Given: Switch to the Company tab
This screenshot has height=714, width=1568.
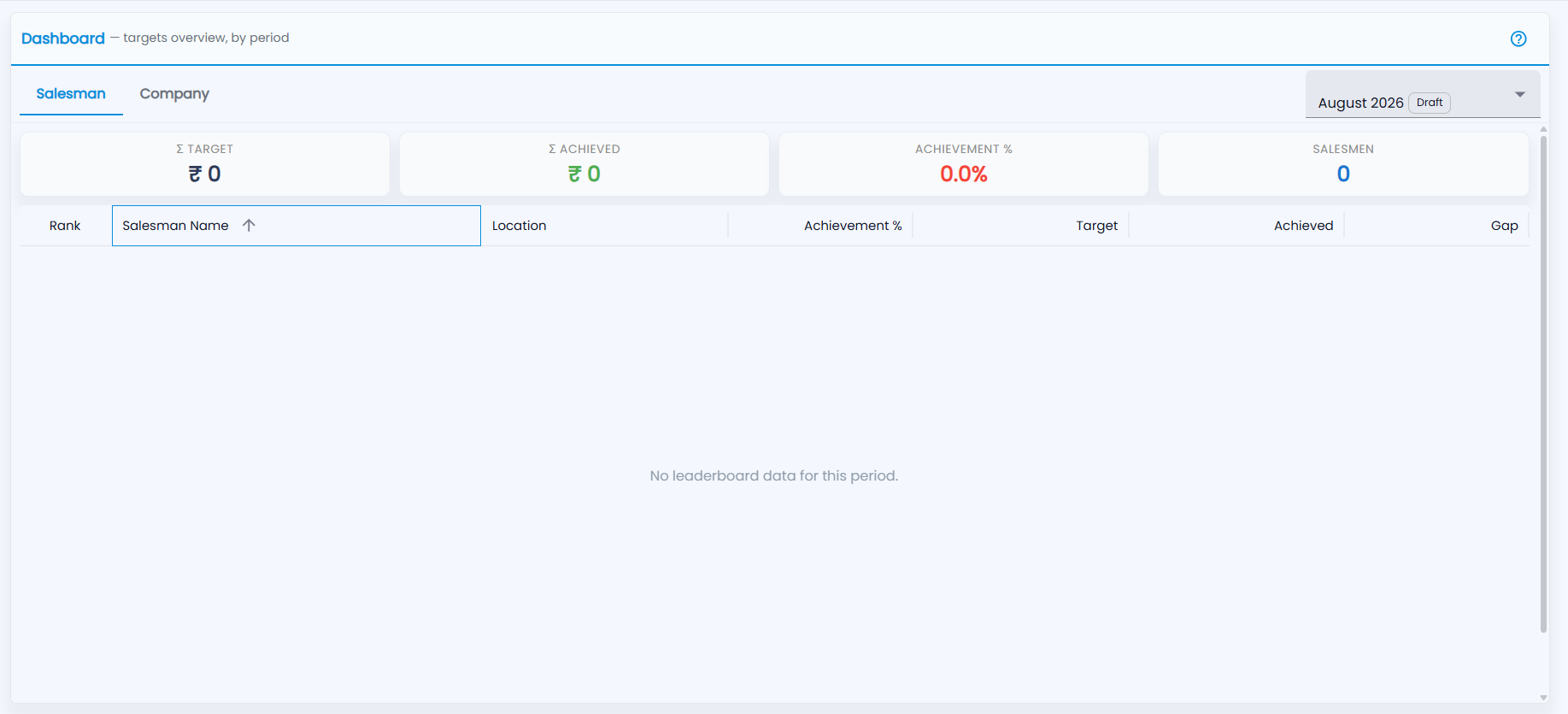Looking at the screenshot, I should click(174, 93).
